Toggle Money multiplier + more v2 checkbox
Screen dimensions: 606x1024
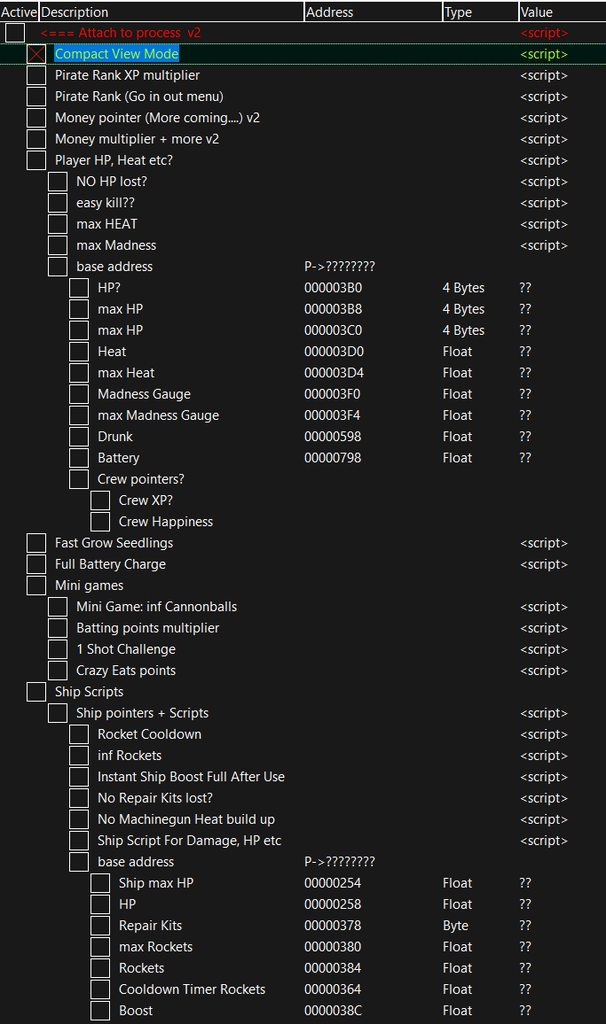(36, 139)
